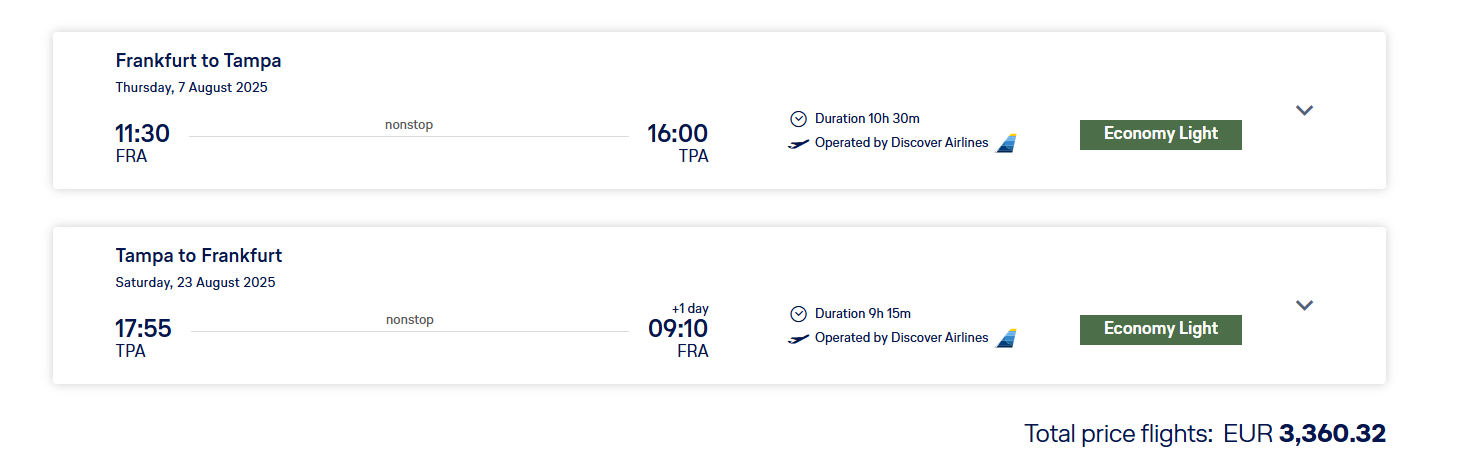Image resolution: width=1468 pixels, height=472 pixels.
Task: Click the "Frankfurt to Tampa" heading
Action: [x=198, y=61]
